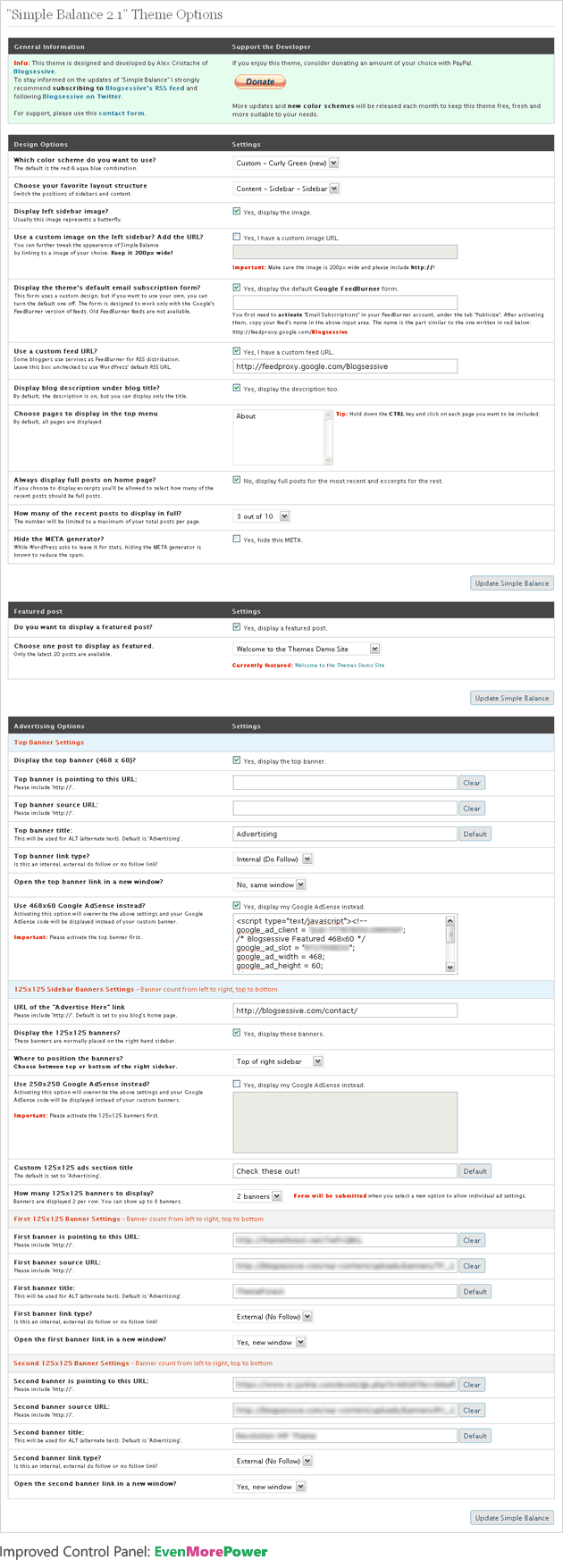Viewport: 563px width, 1568px height.
Task: Click the top banner pointing URL field
Action: point(345,782)
